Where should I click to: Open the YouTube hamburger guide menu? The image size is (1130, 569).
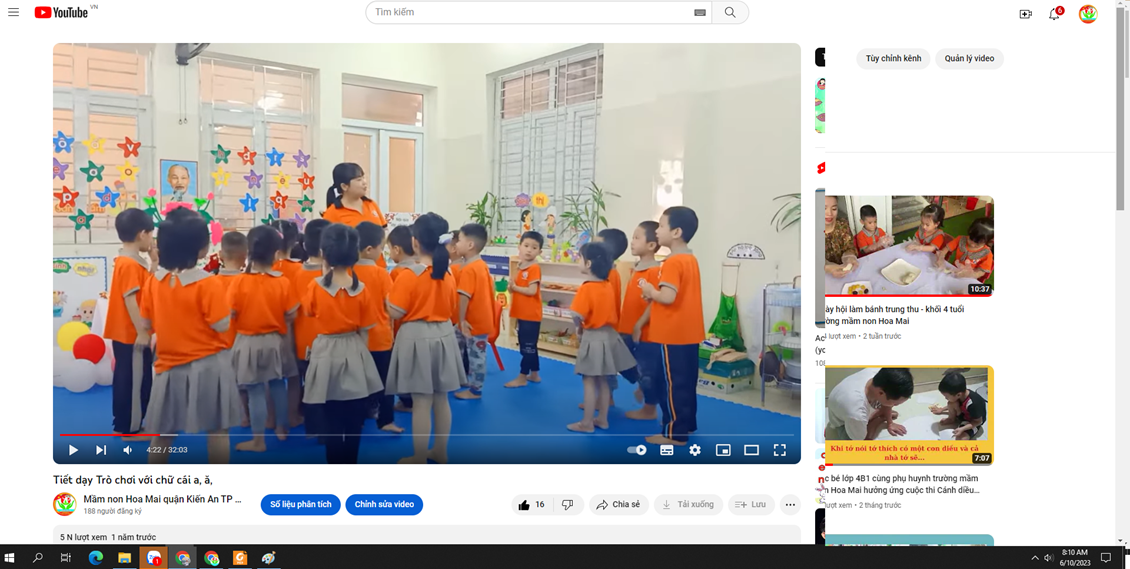[x=13, y=13]
